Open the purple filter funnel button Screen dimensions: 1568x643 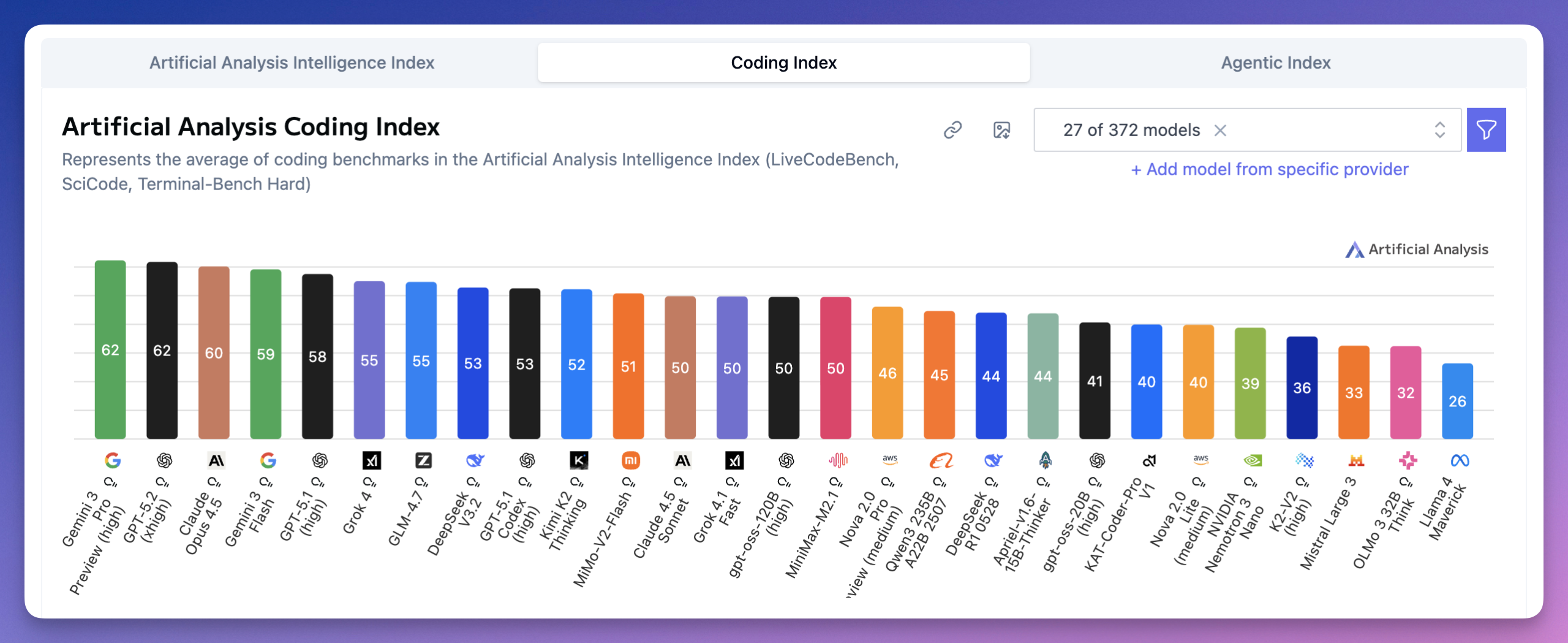tap(1486, 130)
